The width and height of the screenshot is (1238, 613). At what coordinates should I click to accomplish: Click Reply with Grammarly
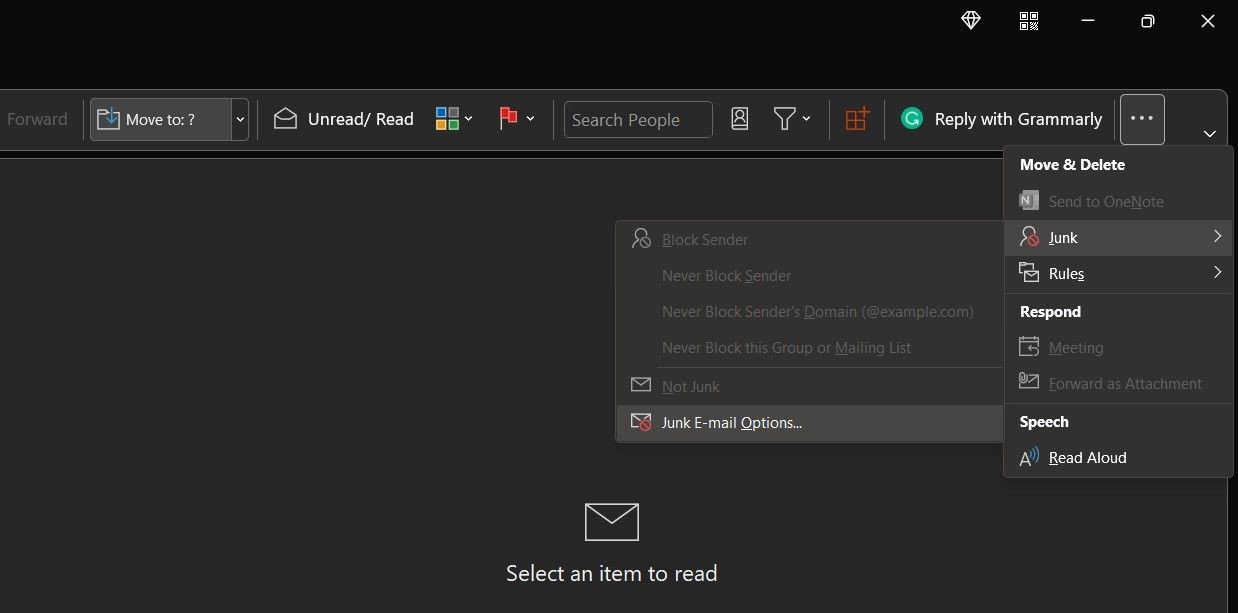pyautogui.click(x=1001, y=119)
